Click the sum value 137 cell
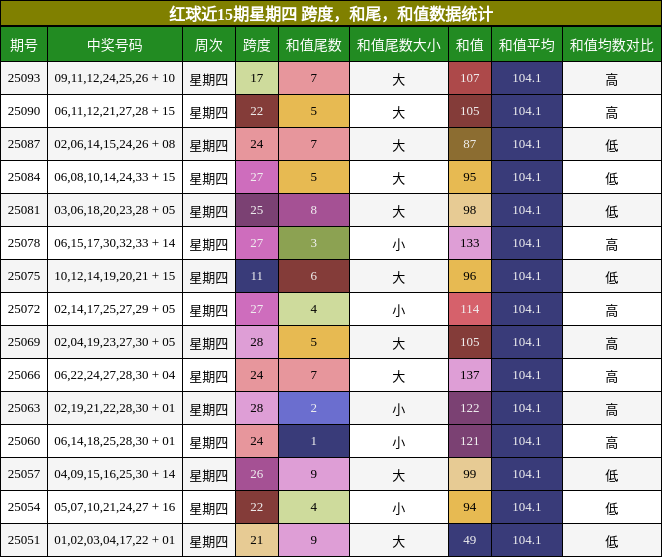Image resolution: width=662 pixels, height=557 pixels. 470,375
